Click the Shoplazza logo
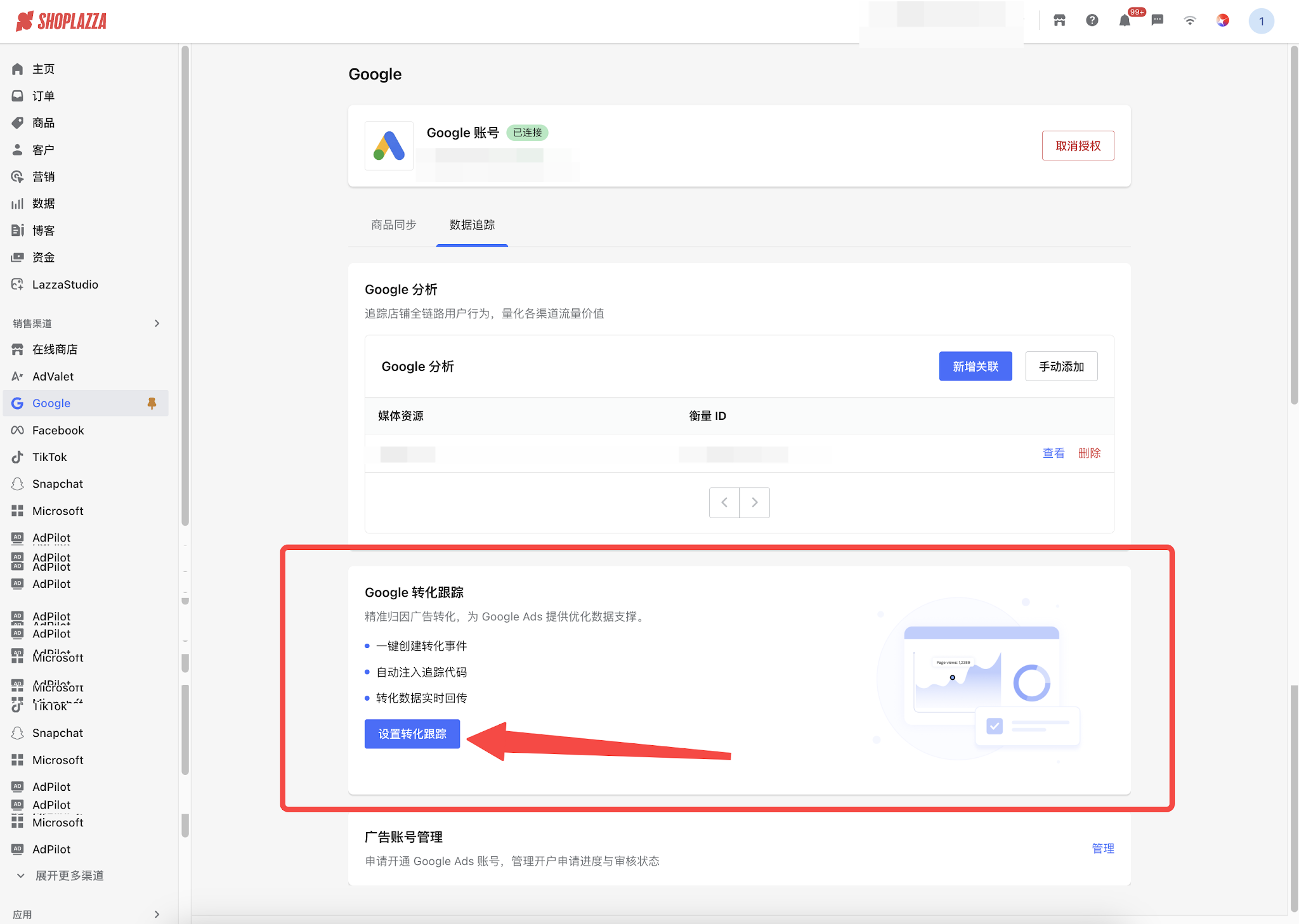The image size is (1299, 924). point(61,21)
